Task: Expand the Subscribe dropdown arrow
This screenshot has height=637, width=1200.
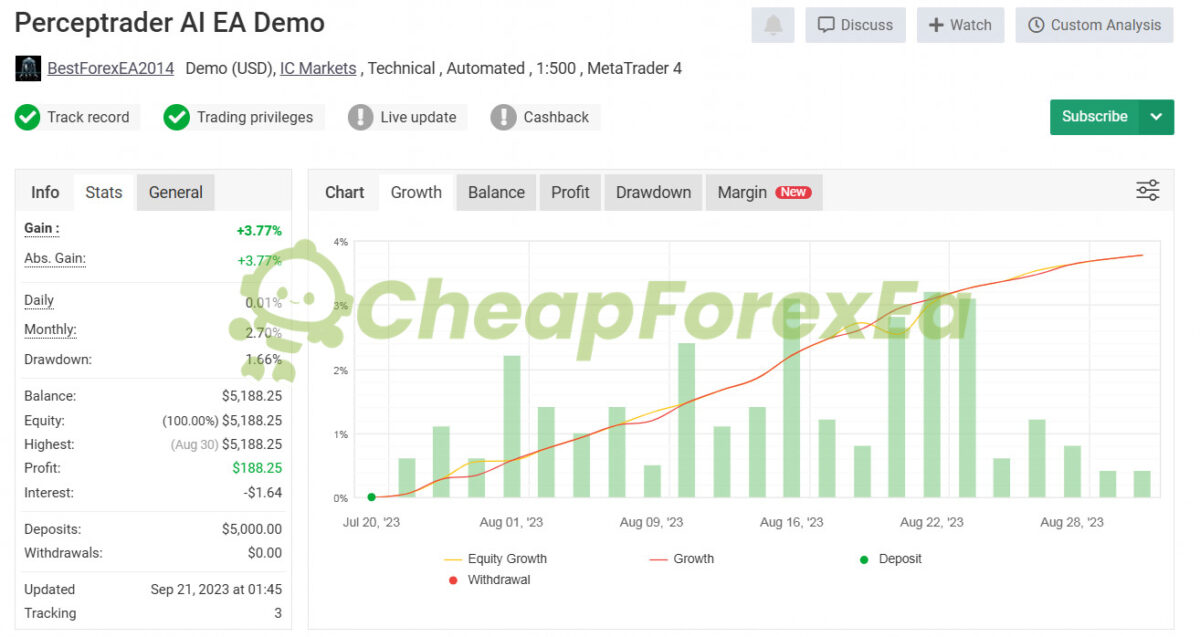Action: [1156, 117]
